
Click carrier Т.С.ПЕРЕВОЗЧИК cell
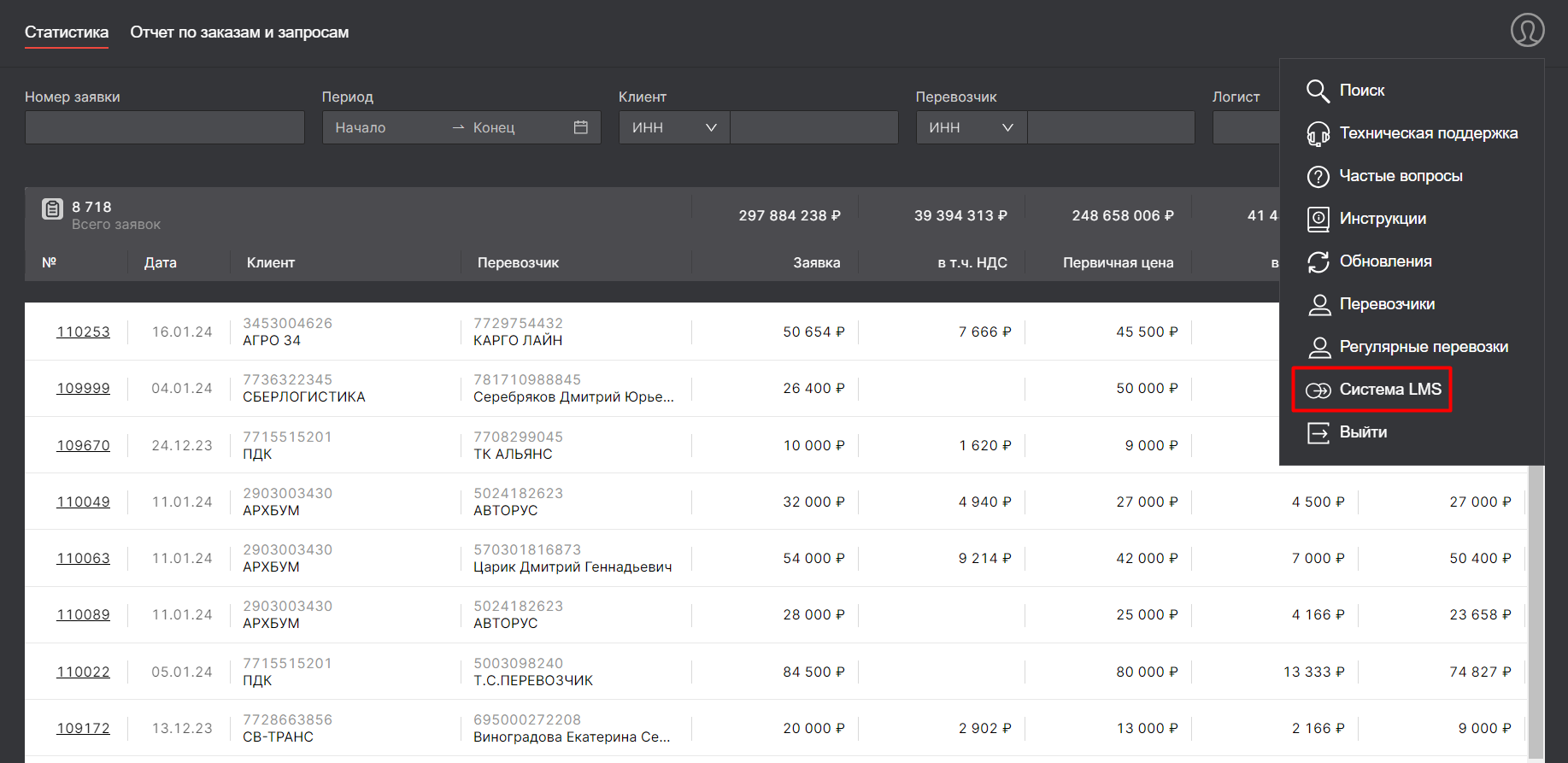[x=533, y=680]
